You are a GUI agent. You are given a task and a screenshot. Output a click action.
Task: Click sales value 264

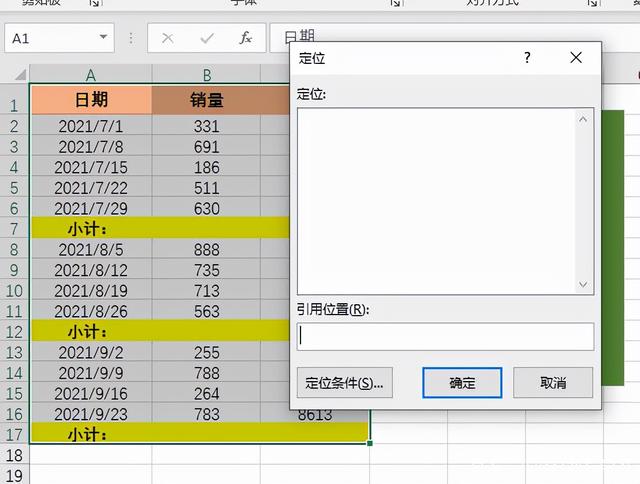click(207, 393)
